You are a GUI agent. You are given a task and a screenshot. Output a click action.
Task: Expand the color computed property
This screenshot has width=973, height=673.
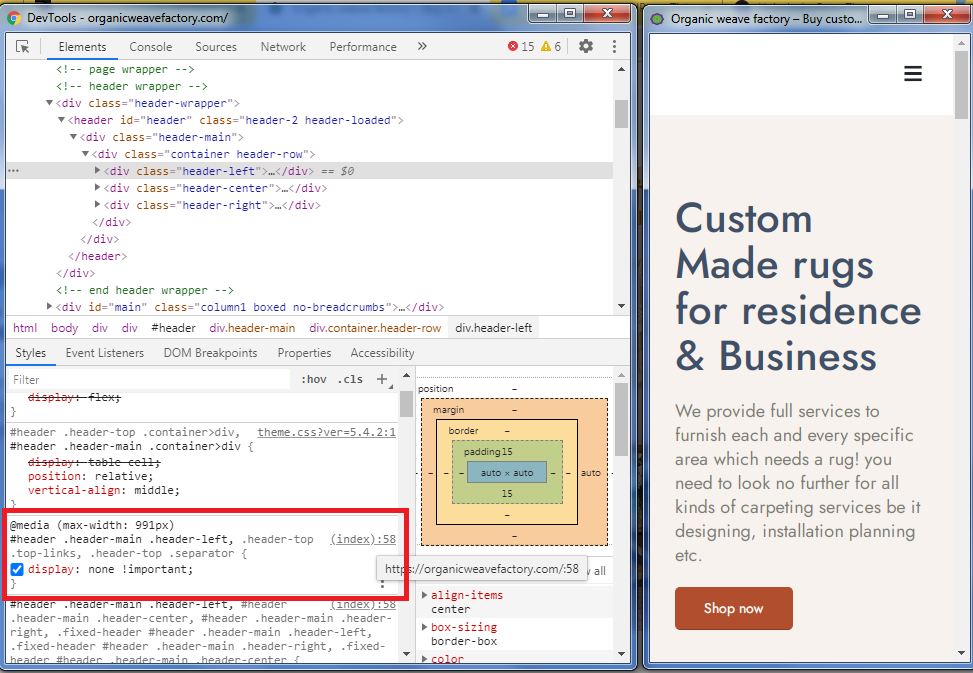point(424,659)
